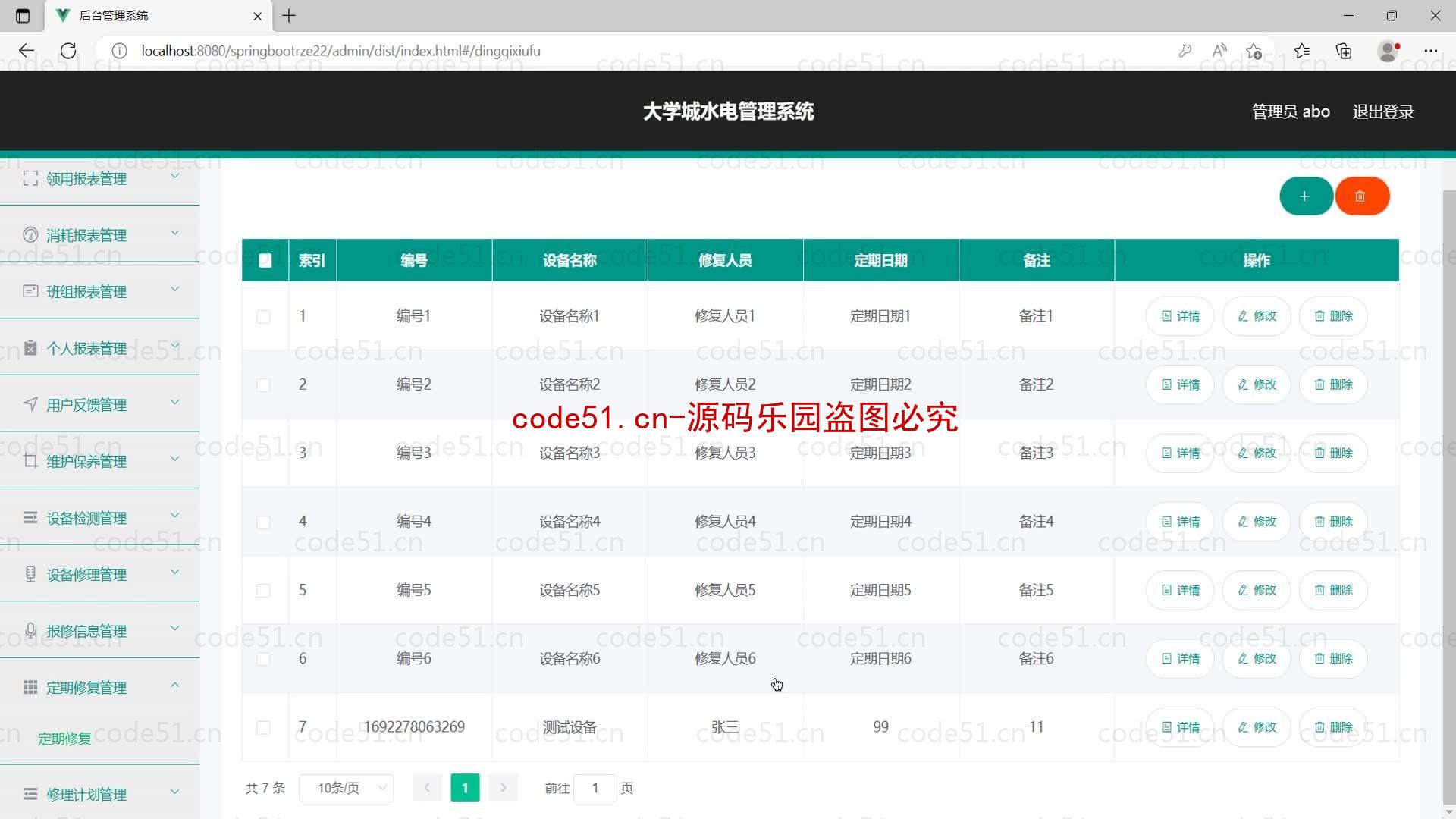Click 删除 for row 编号3
1456x819 pixels.
[1333, 453]
